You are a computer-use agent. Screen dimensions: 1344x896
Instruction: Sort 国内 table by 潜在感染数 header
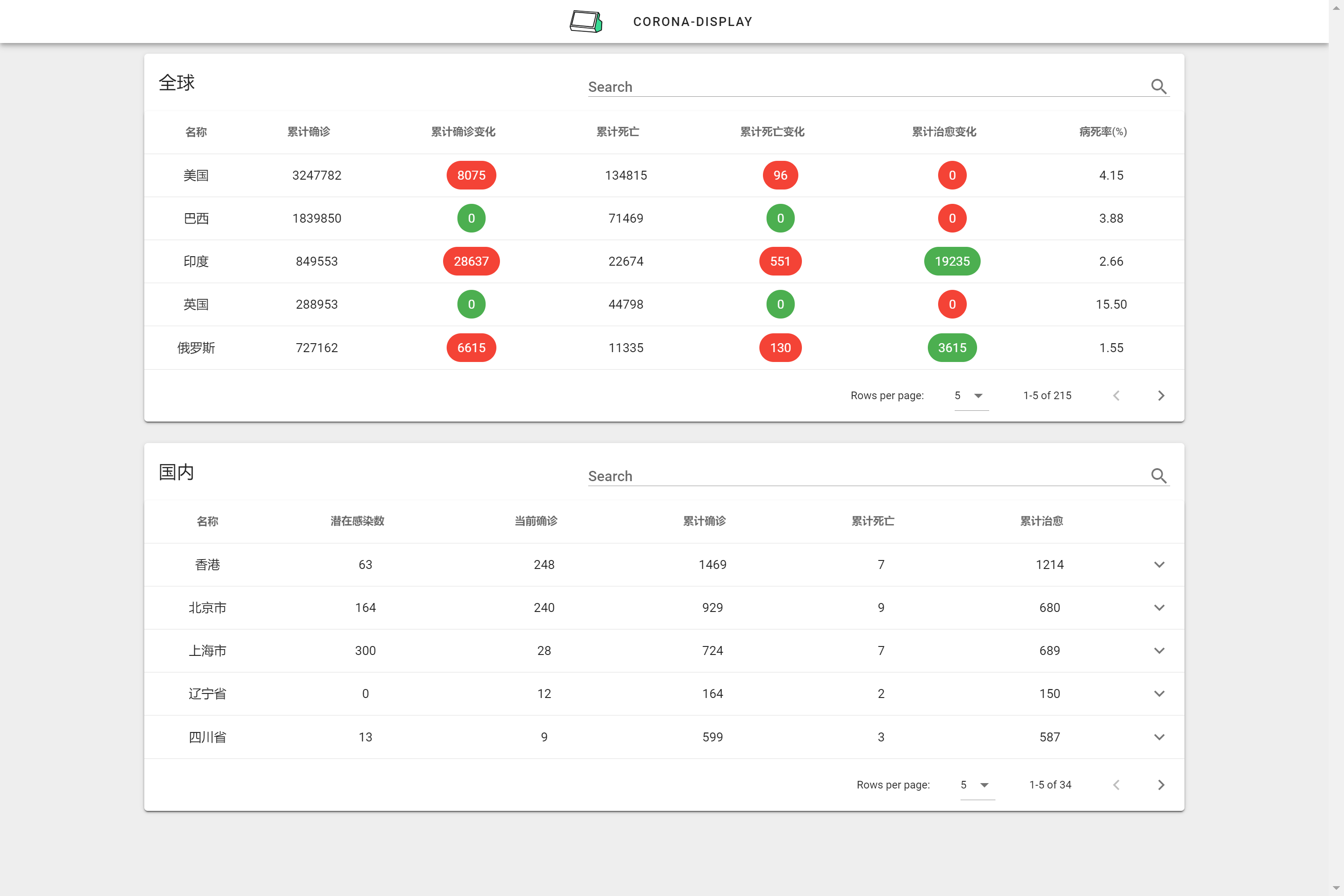click(357, 521)
